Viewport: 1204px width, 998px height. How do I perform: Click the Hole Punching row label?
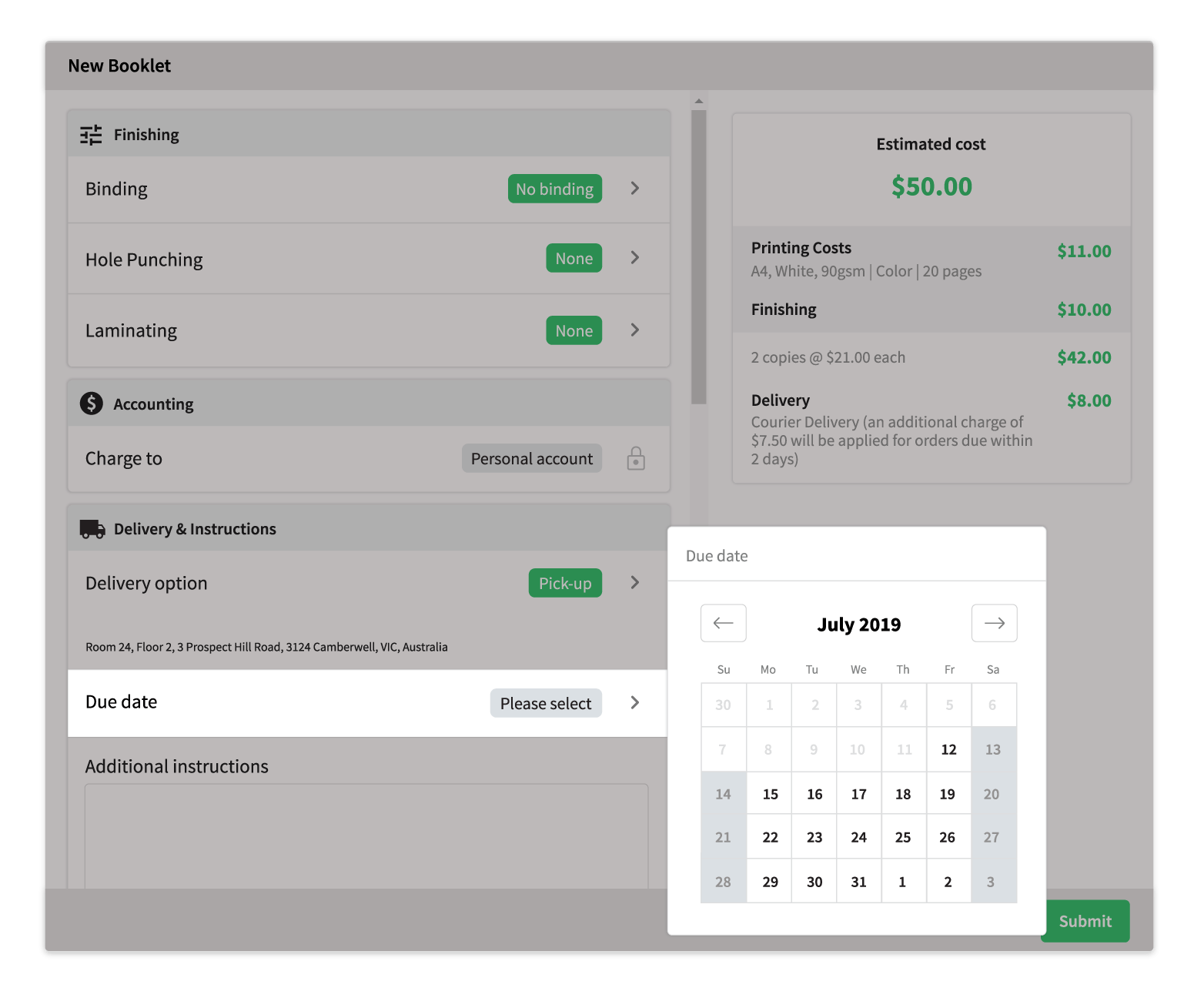tap(144, 260)
